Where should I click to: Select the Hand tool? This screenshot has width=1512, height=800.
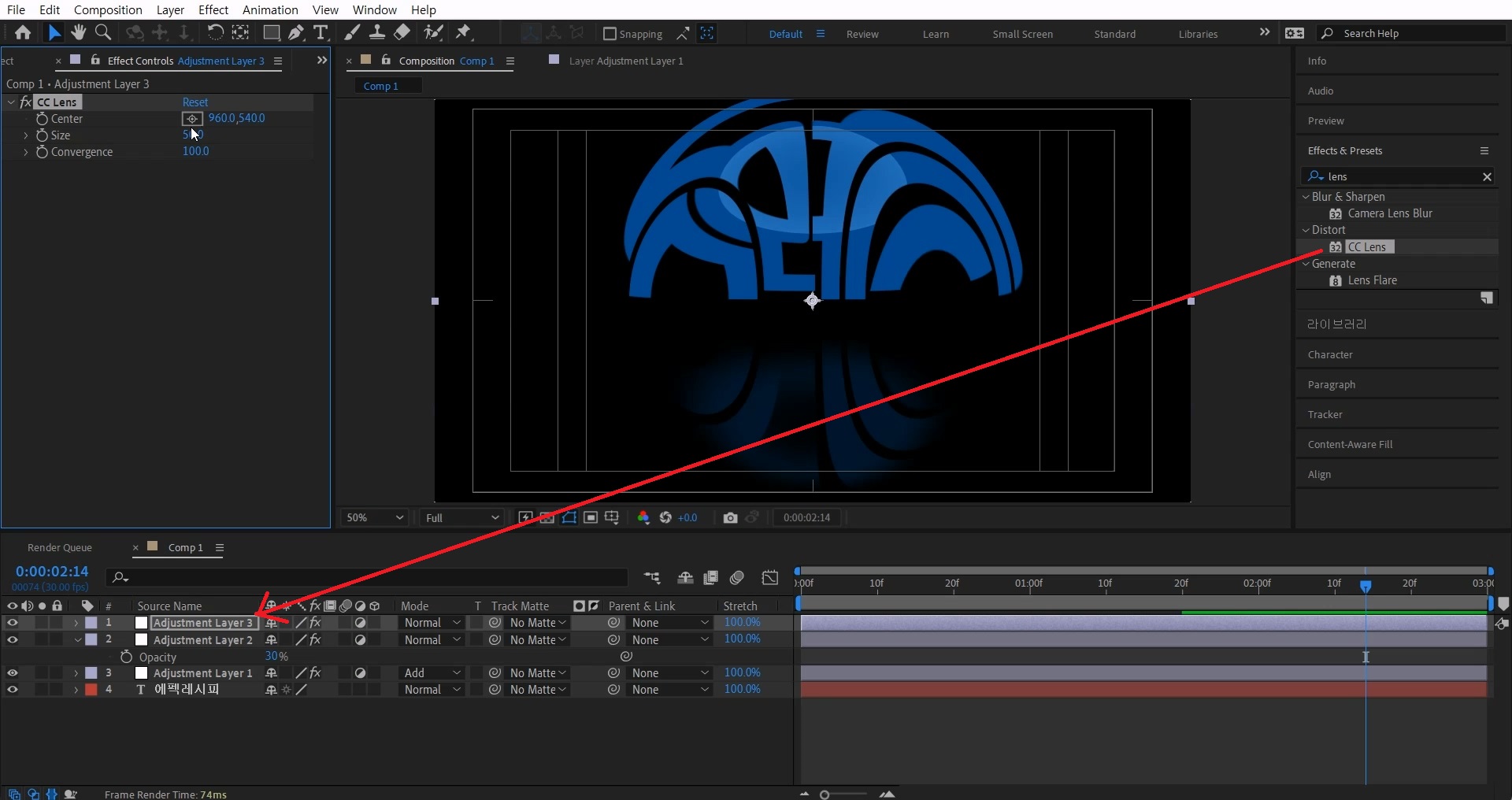78,32
